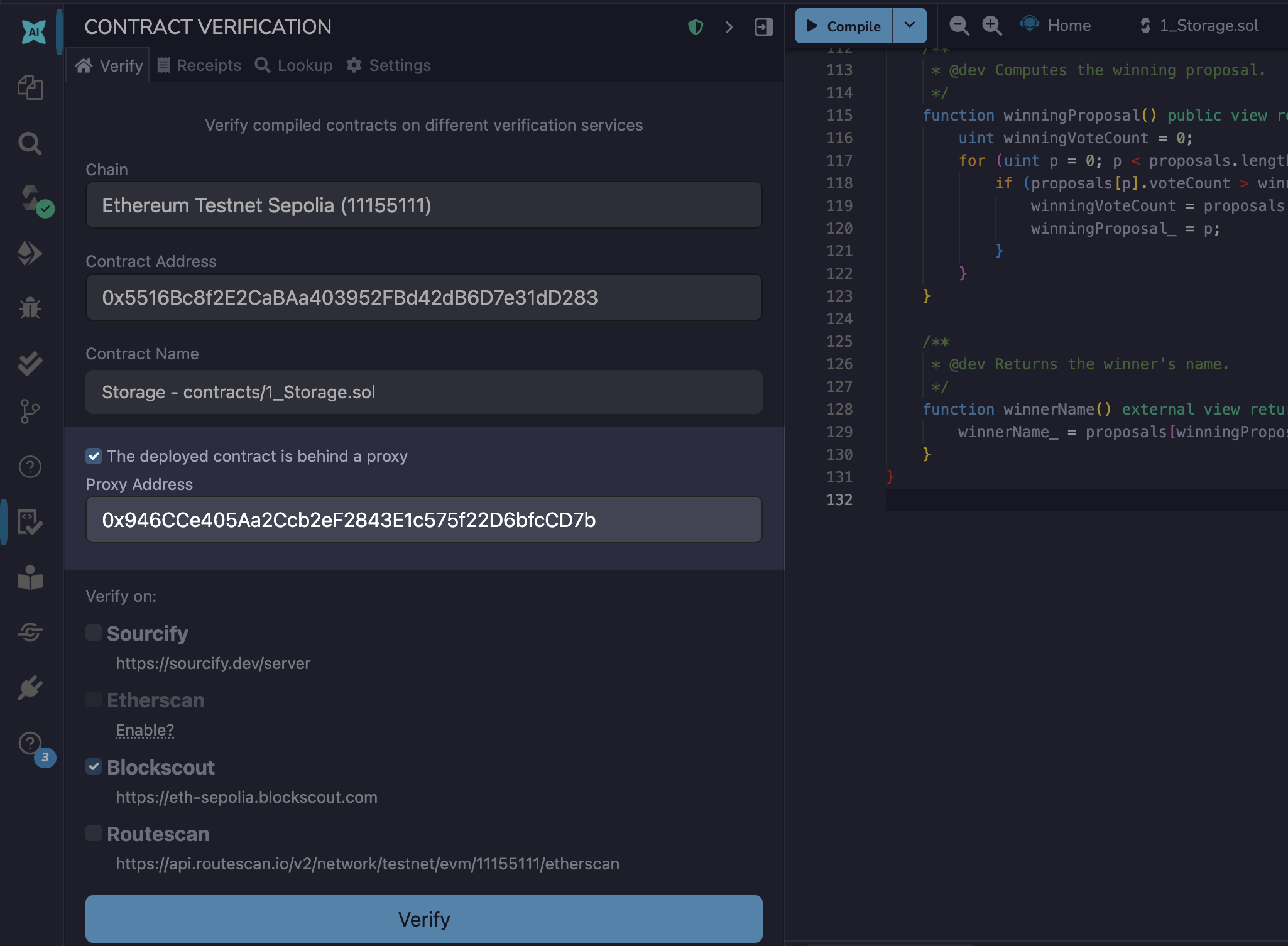Click the chevron arrow in the panel header
Screen dimensions: 1288x946
click(729, 27)
